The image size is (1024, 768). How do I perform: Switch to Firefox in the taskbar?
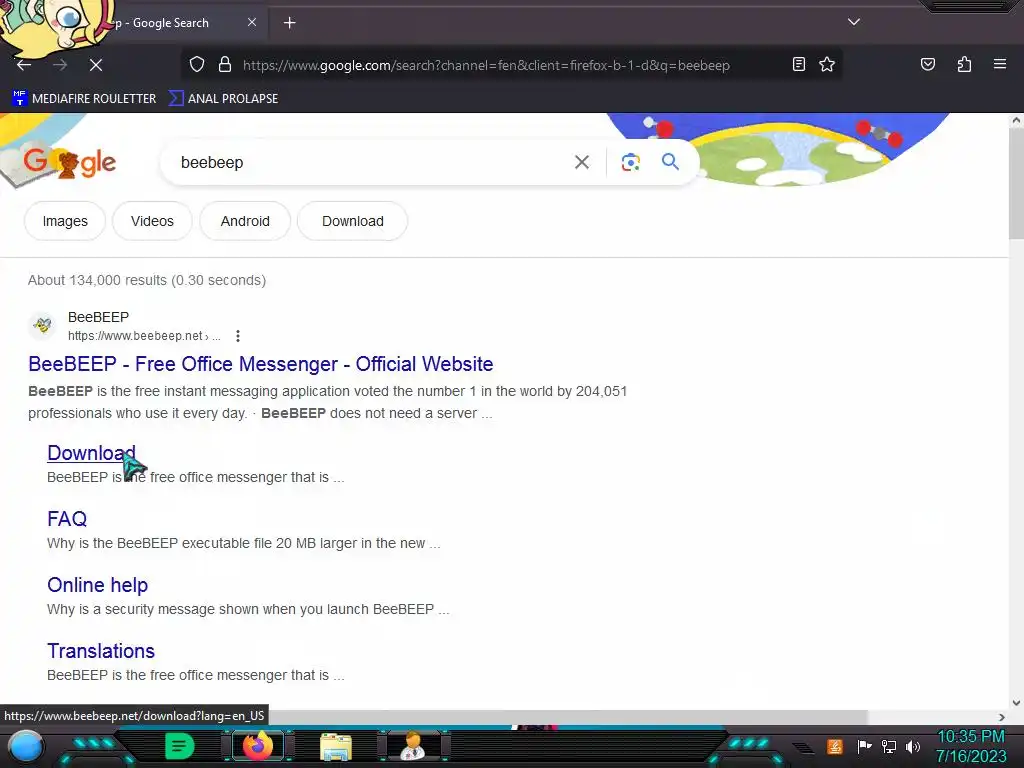257,746
